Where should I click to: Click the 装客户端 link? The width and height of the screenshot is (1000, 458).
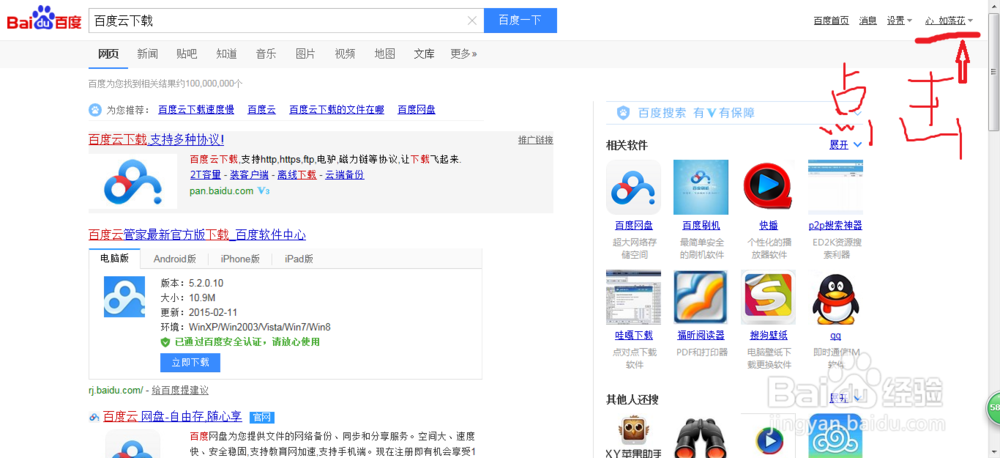[249, 175]
